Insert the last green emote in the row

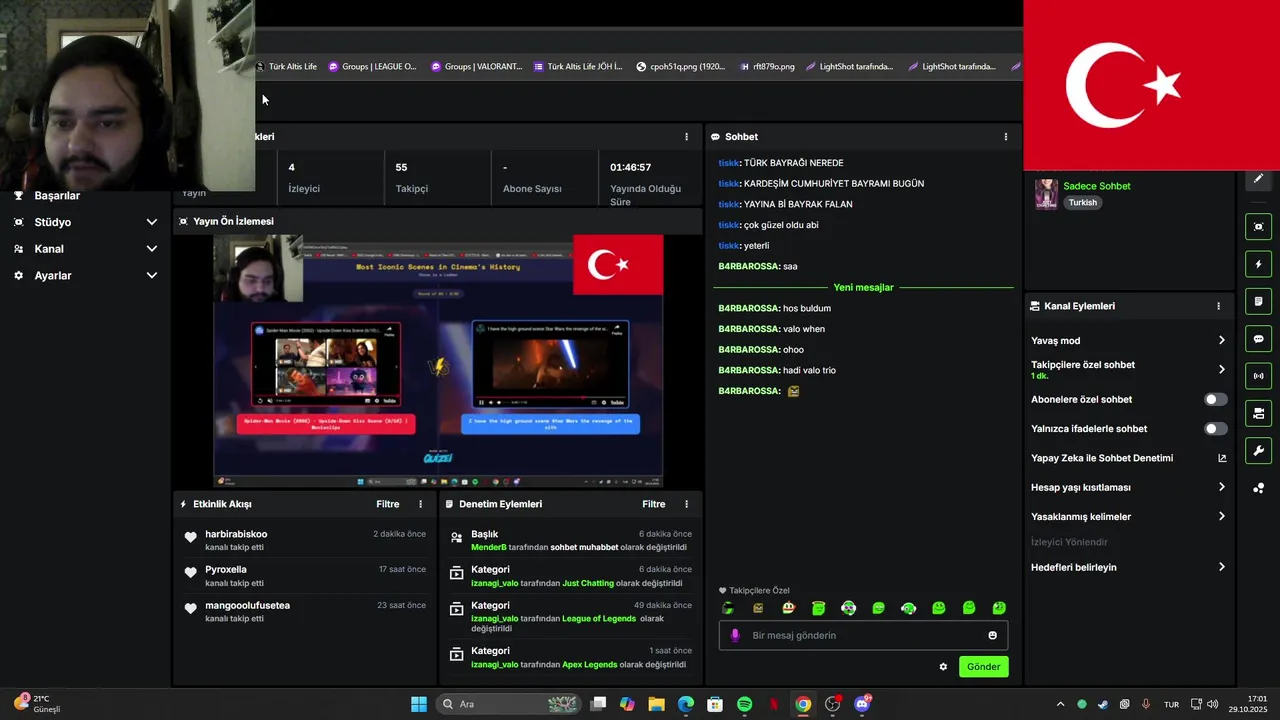pos(998,608)
